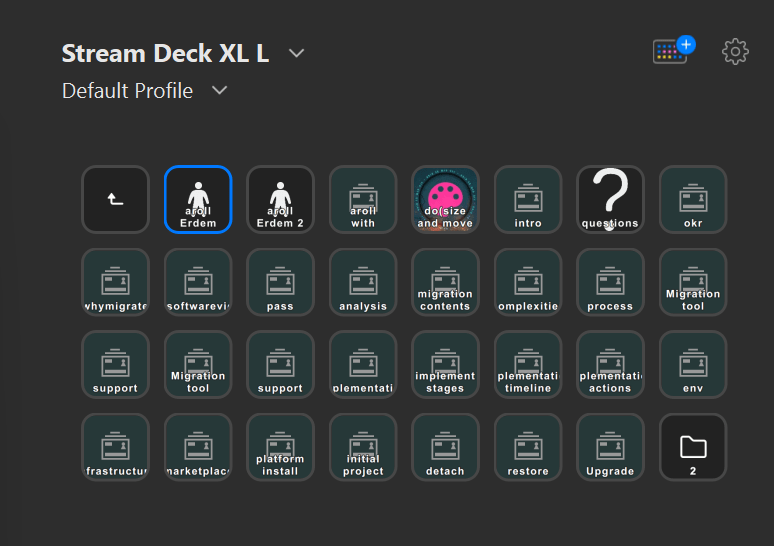The width and height of the screenshot is (774, 546).
Task: Click the Upgrade key
Action: click(x=610, y=447)
